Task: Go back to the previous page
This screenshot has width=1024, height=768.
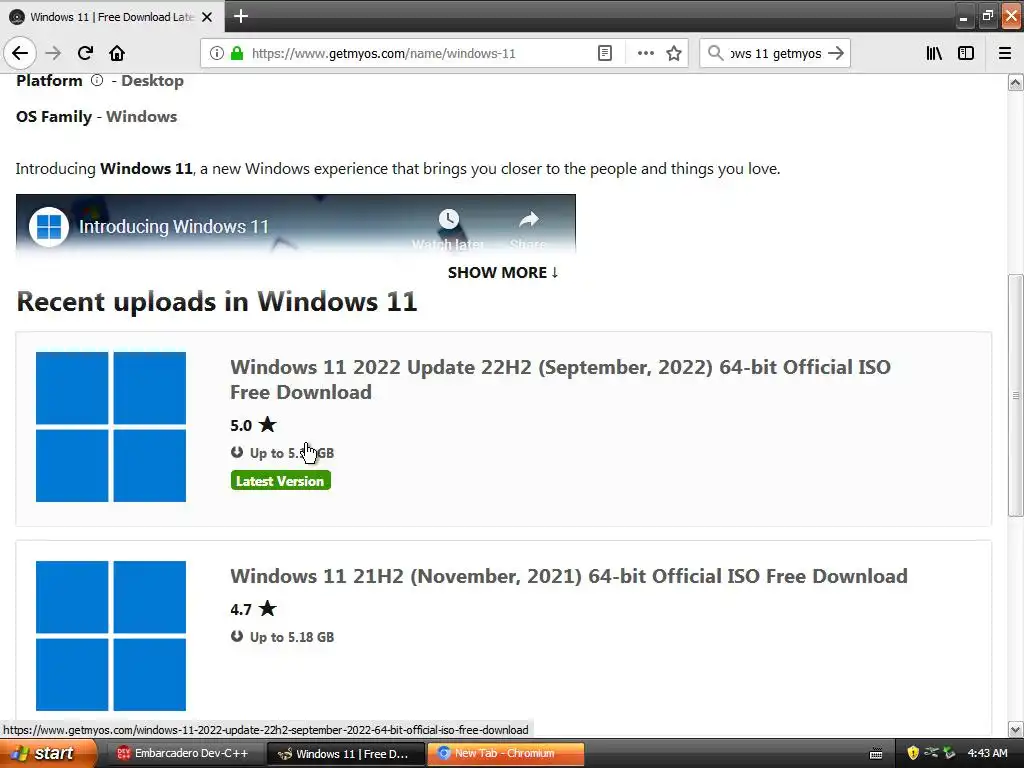Action: click(x=20, y=53)
